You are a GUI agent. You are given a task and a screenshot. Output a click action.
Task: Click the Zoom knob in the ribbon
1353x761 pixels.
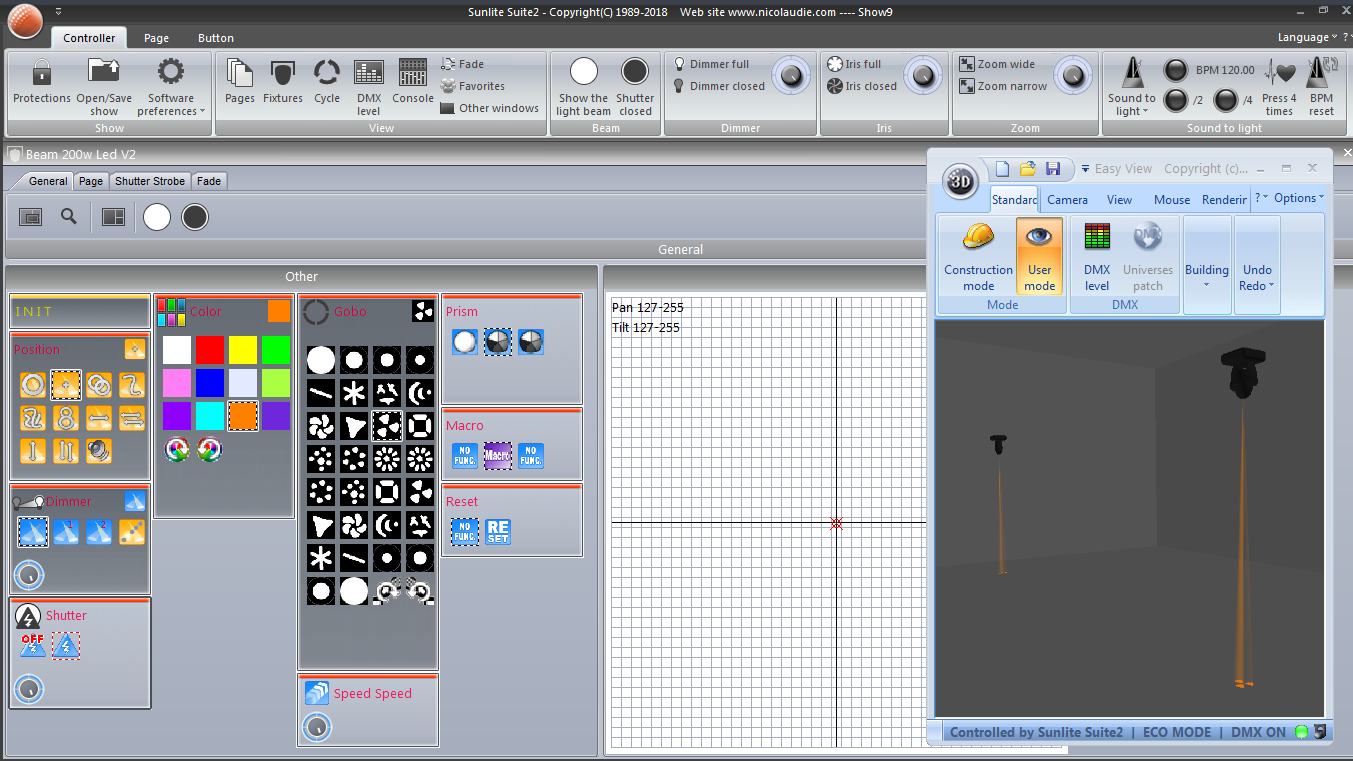click(1073, 76)
